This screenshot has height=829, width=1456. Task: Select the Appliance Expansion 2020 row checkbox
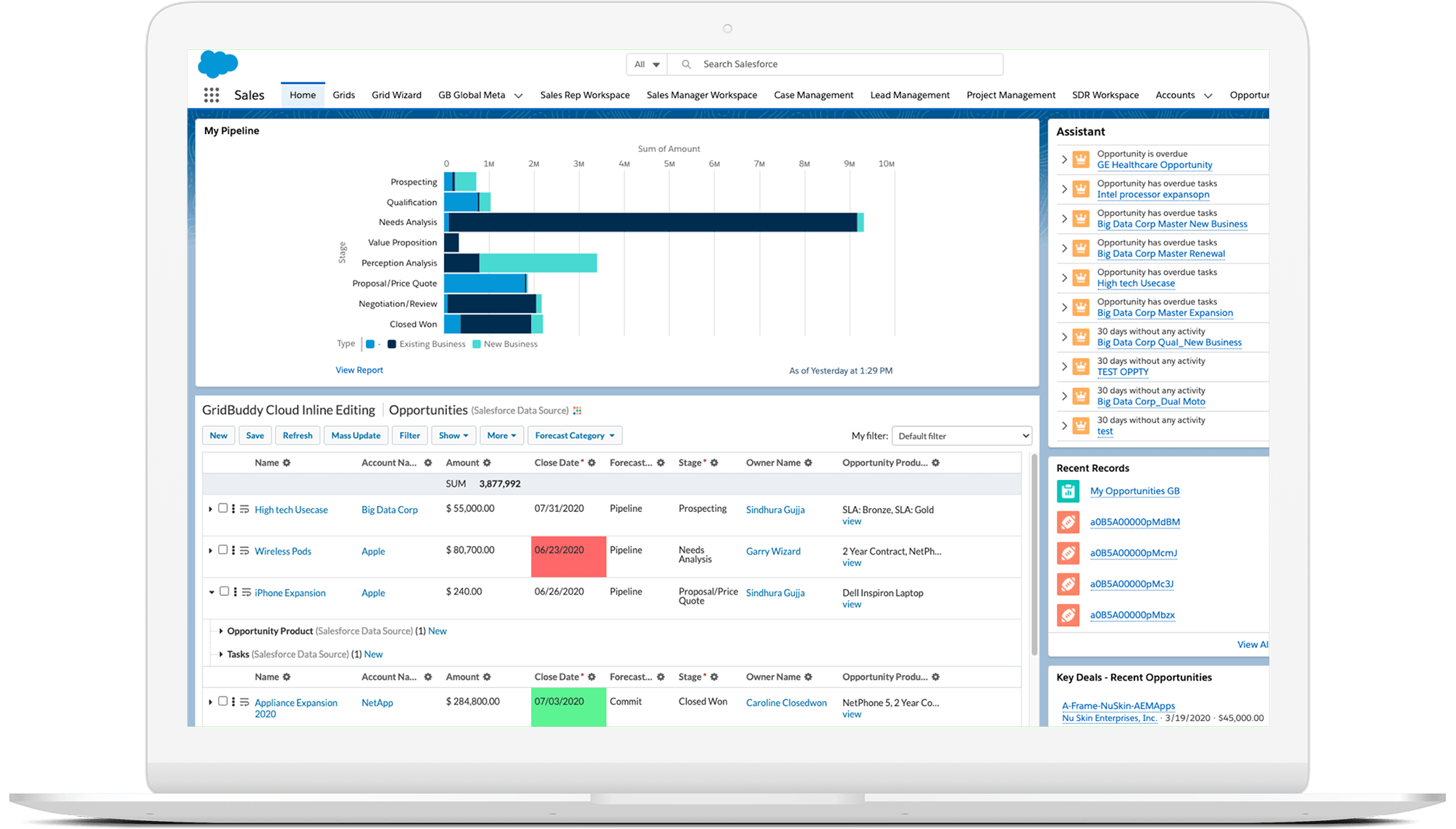[223, 702]
